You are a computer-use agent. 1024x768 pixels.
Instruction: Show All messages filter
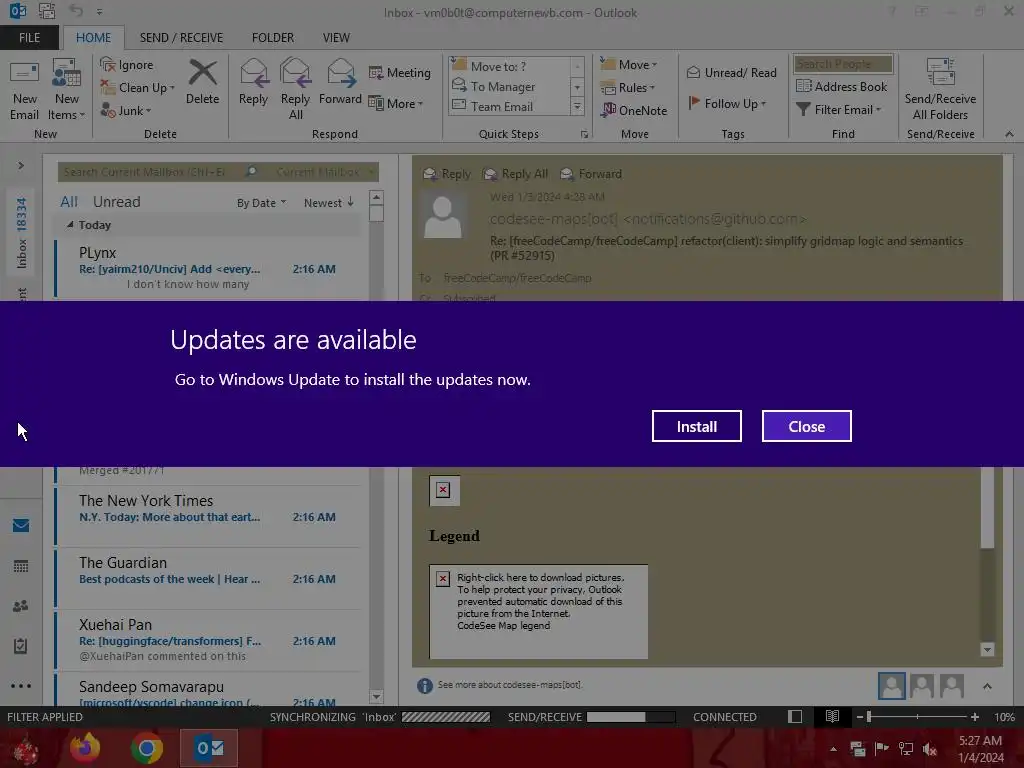[x=69, y=202]
